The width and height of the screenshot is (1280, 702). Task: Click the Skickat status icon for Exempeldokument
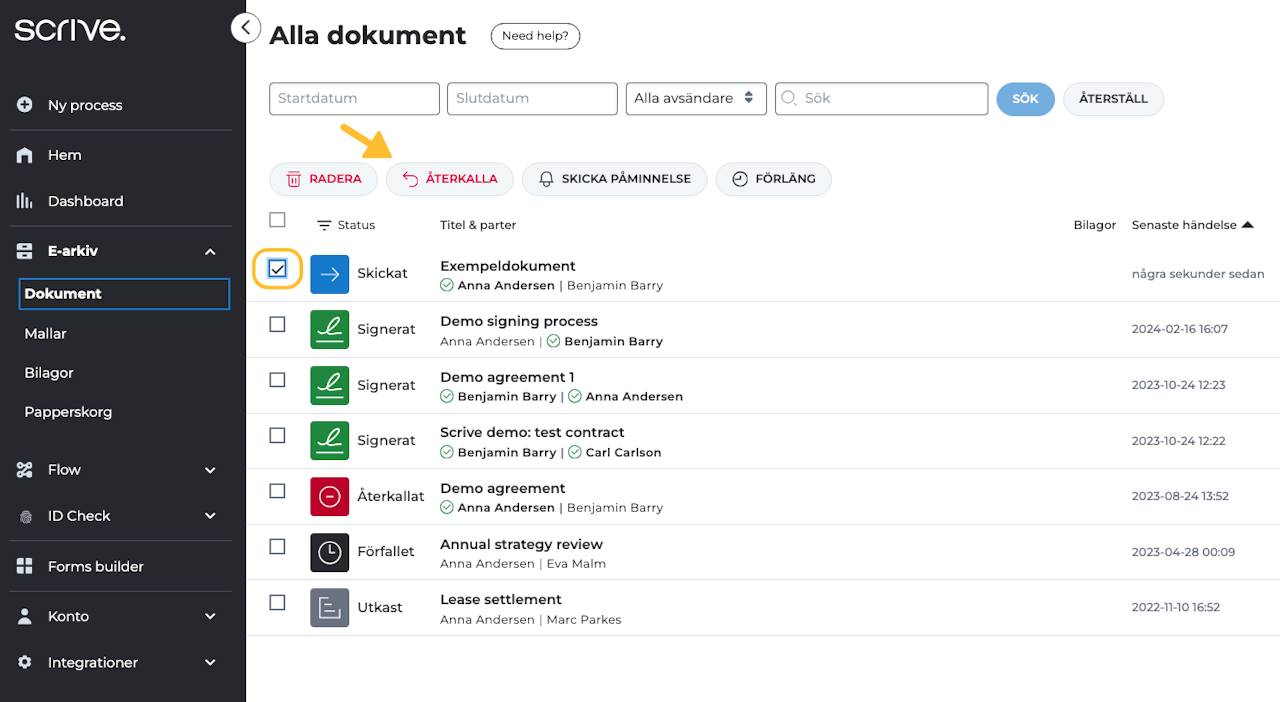point(329,274)
